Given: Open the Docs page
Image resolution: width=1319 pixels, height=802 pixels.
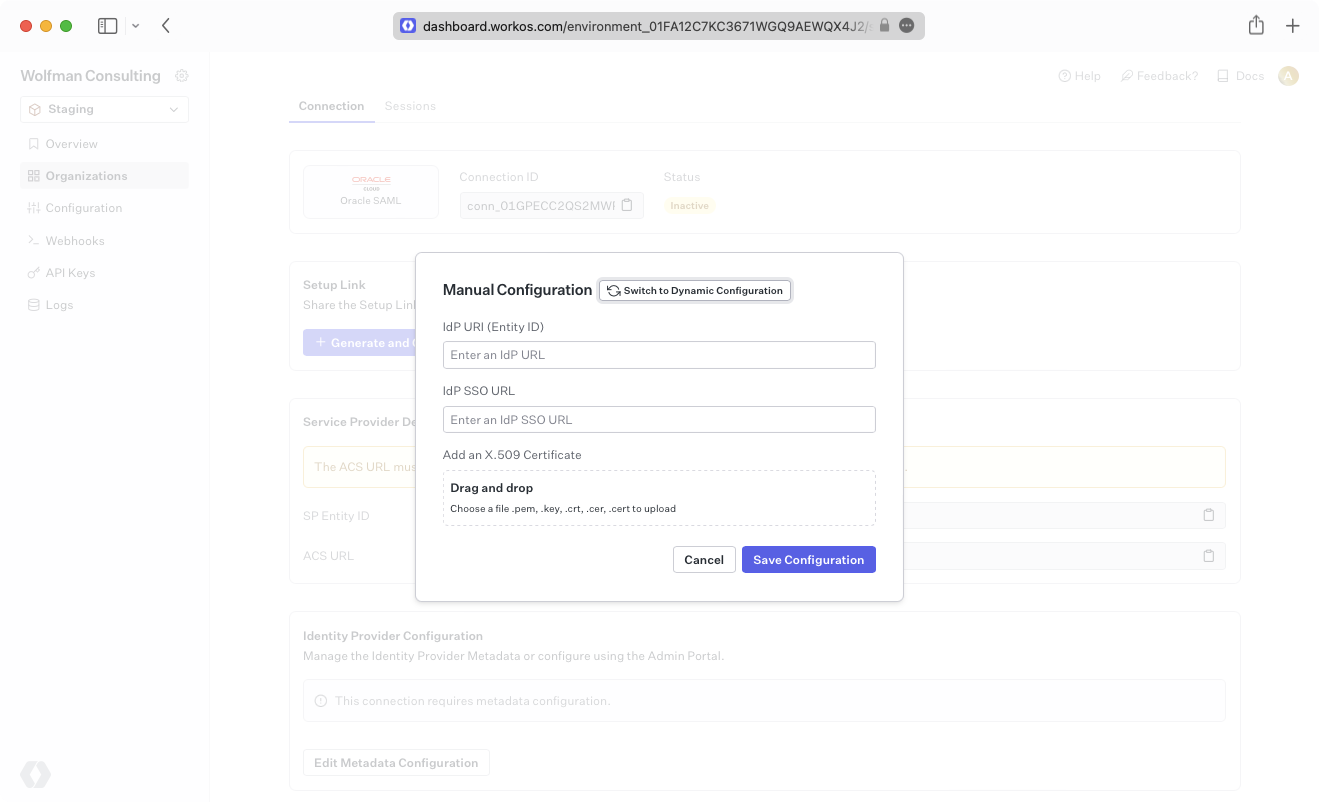Looking at the screenshot, I should coord(1240,75).
